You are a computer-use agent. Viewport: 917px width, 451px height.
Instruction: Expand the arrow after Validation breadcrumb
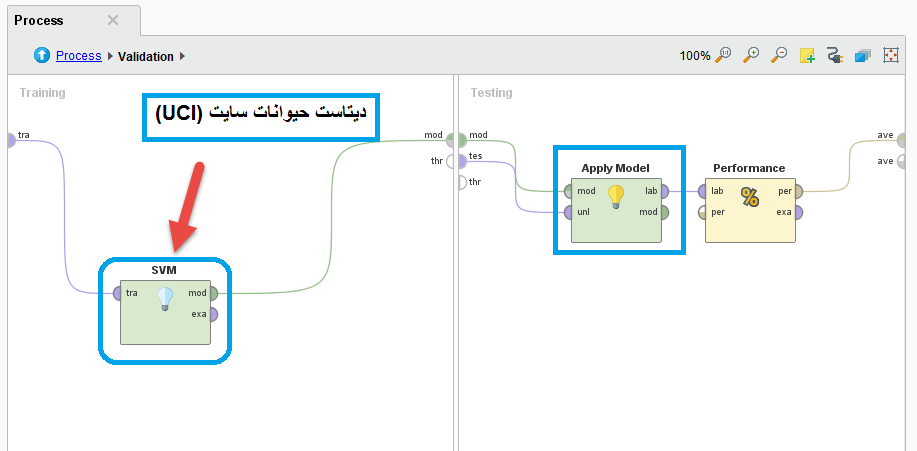click(x=183, y=57)
